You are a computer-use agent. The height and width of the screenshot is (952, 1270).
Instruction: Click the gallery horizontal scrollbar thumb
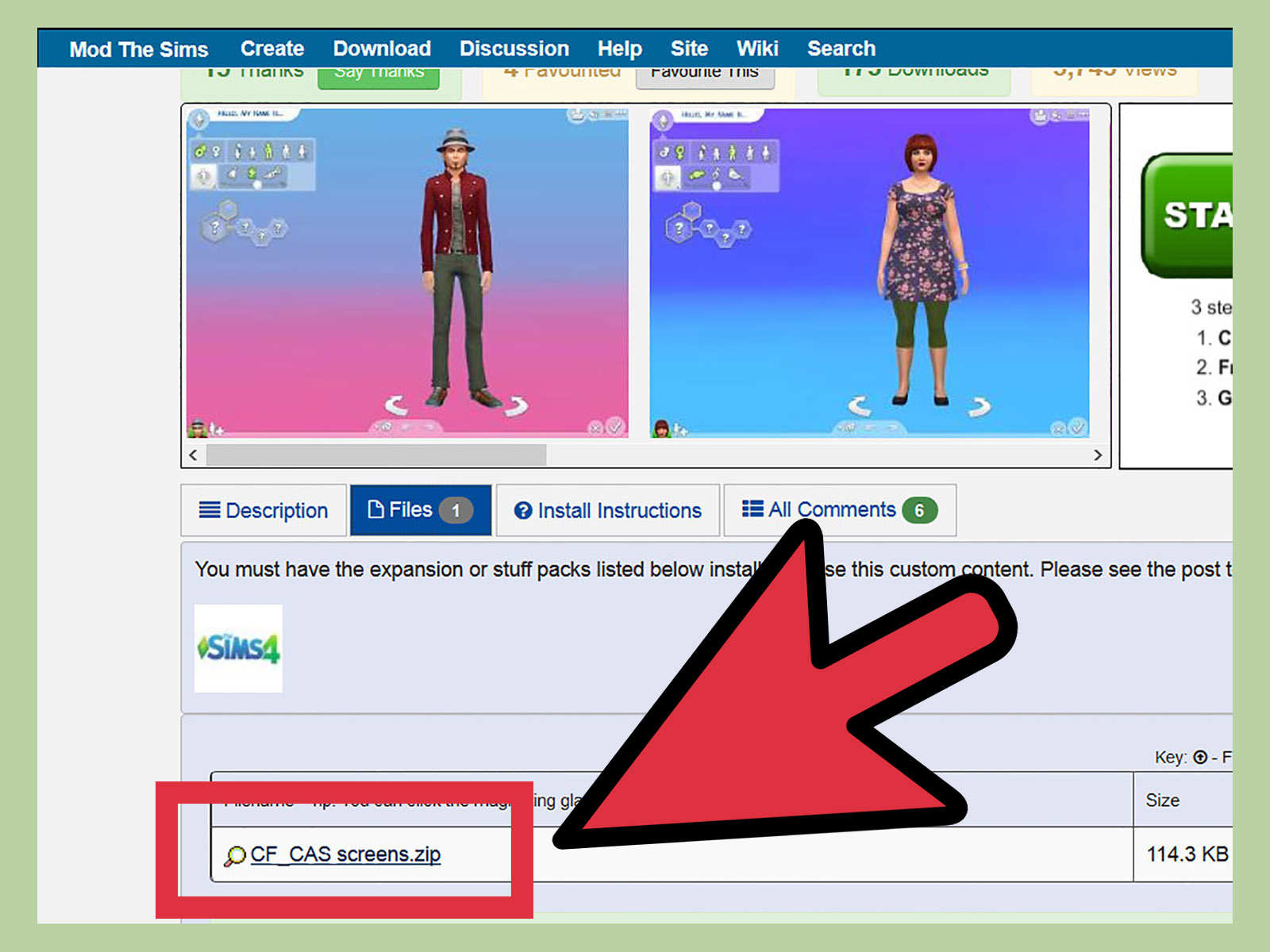tap(376, 455)
